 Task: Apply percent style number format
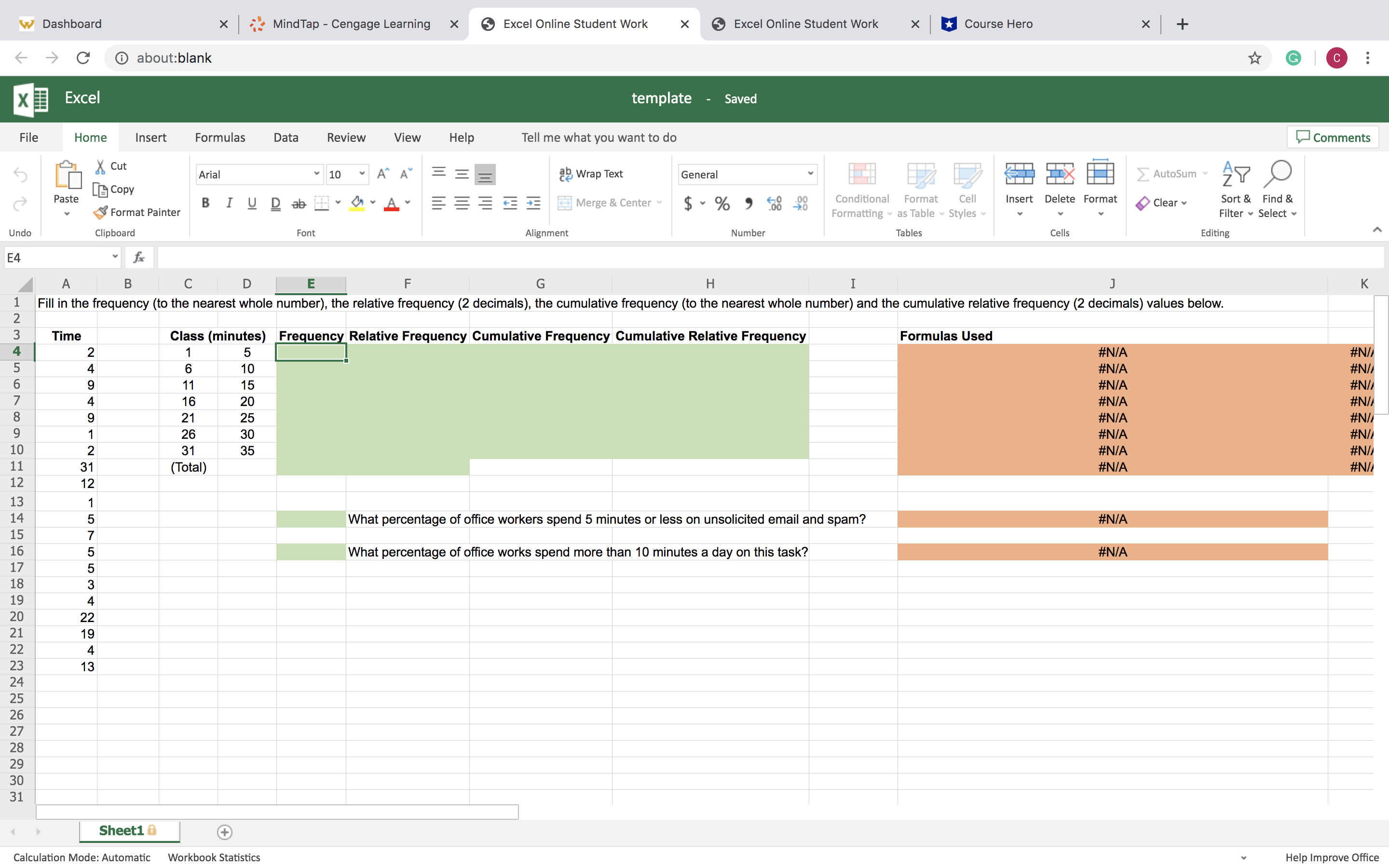(722, 203)
